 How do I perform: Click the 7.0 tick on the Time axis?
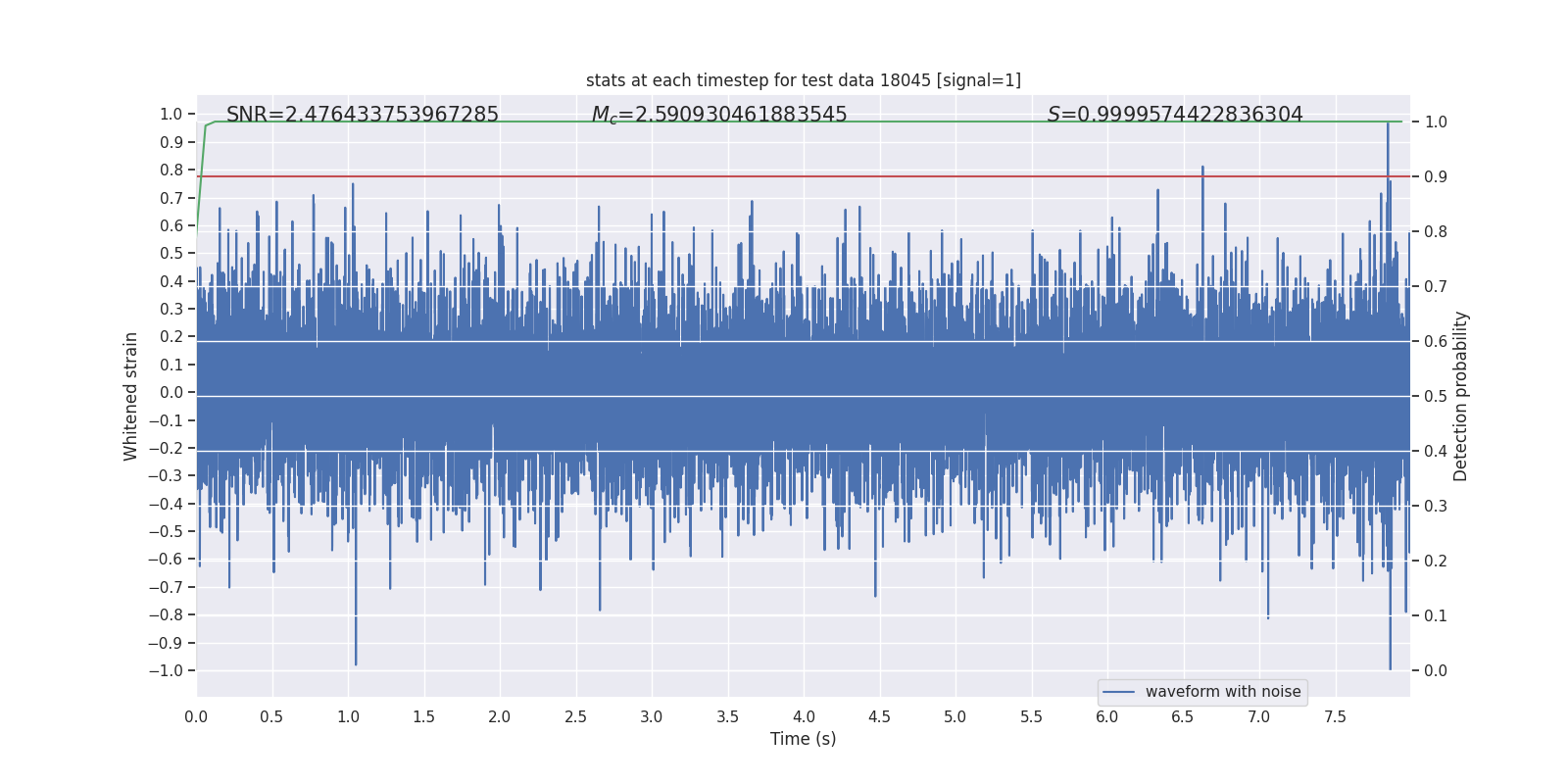(1259, 716)
